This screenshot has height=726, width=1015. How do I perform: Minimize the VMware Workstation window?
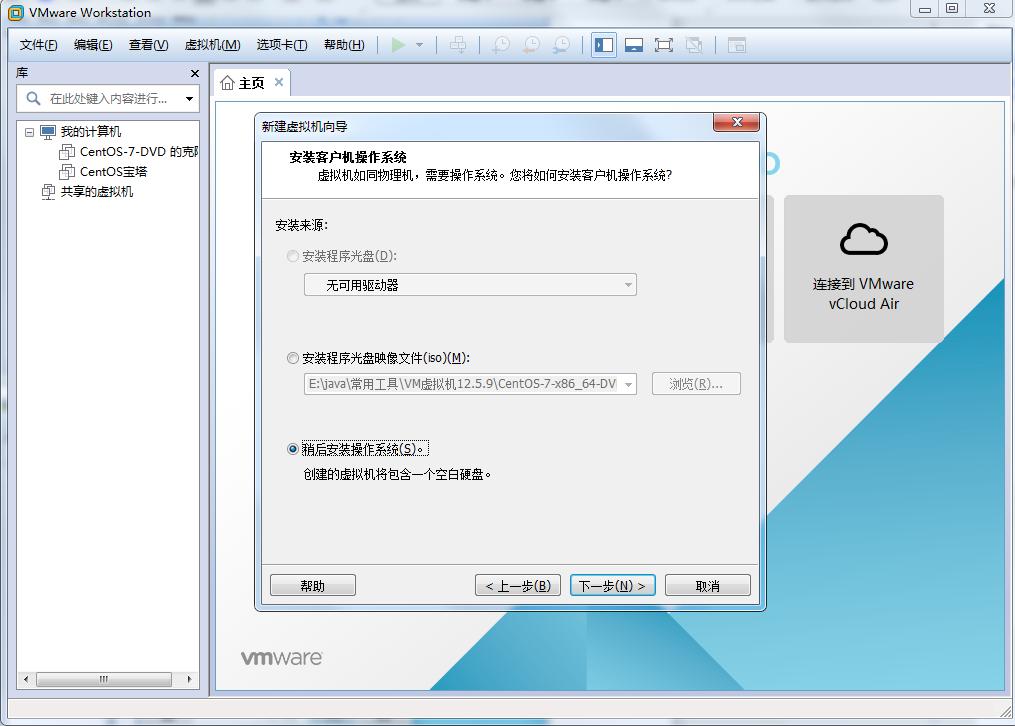pos(925,9)
